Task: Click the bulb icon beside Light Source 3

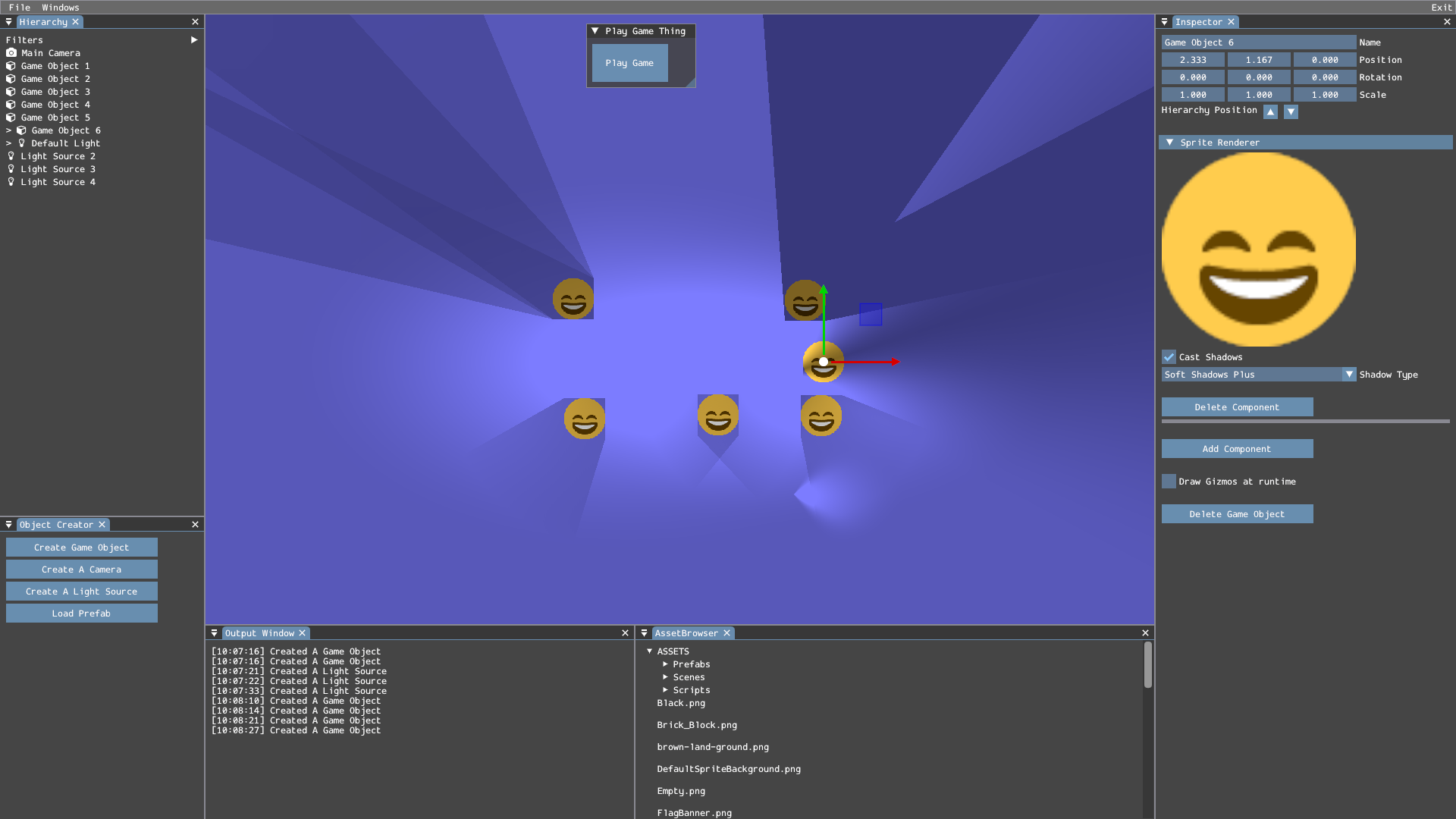Action: tap(11, 169)
